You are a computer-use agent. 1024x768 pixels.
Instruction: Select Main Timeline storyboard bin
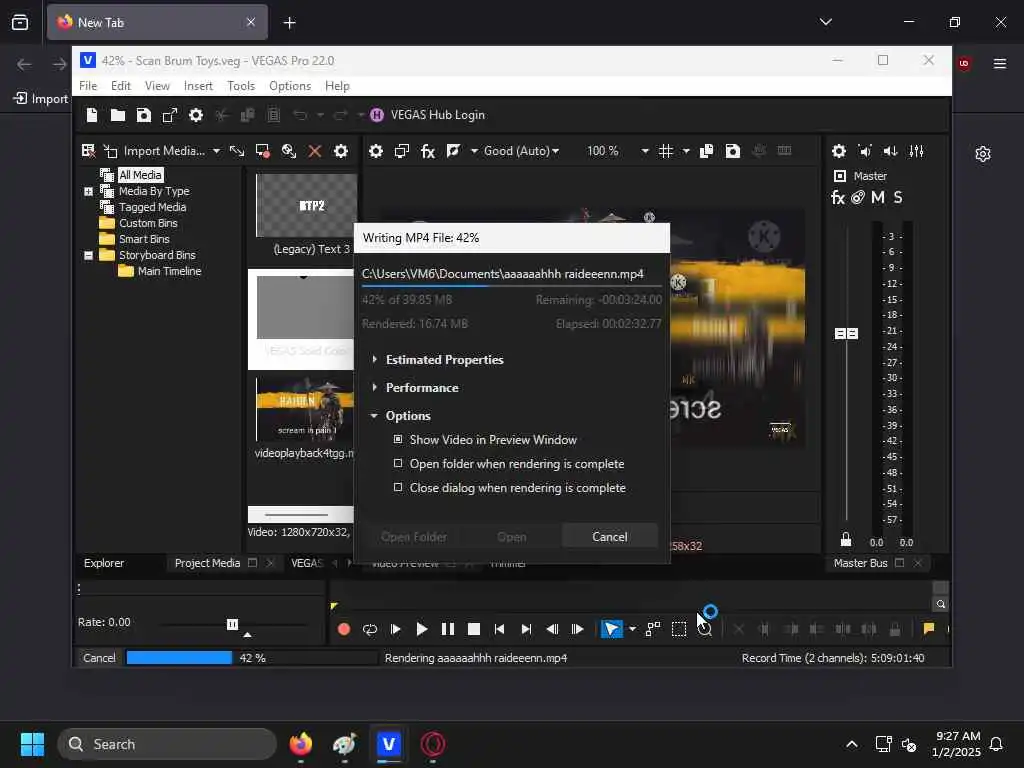(x=169, y=271)
